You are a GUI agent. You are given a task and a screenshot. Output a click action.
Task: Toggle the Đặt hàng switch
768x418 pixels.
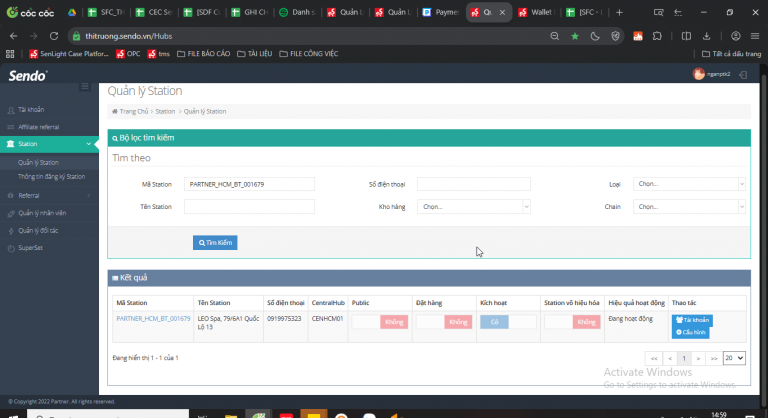click(444, 322)
